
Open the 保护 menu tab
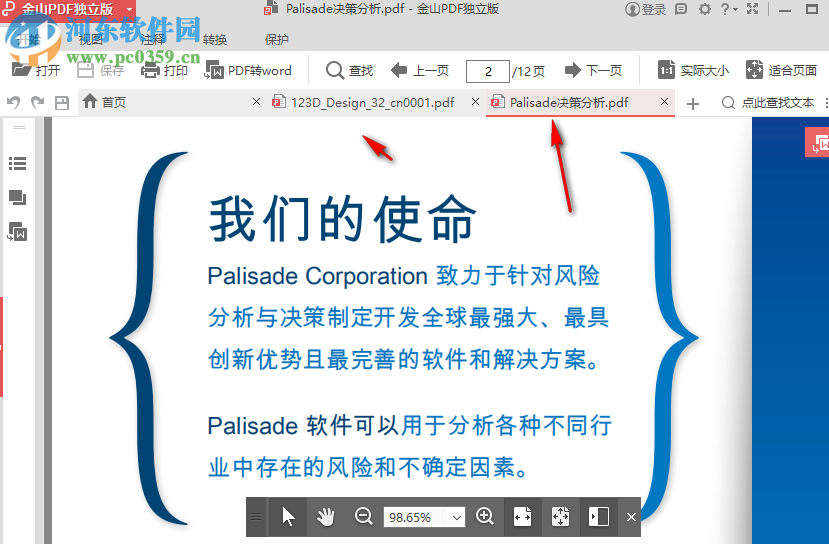coord(277,40)
